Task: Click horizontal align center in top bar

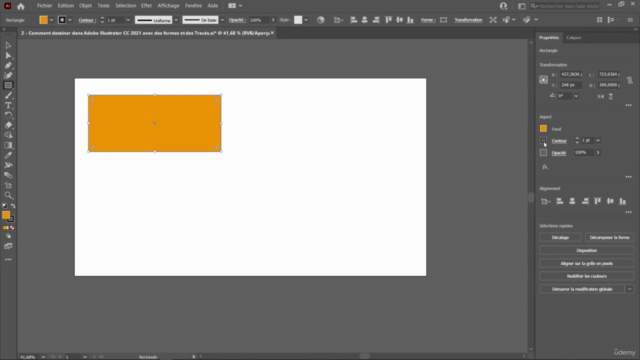Action: coord(364,20)
